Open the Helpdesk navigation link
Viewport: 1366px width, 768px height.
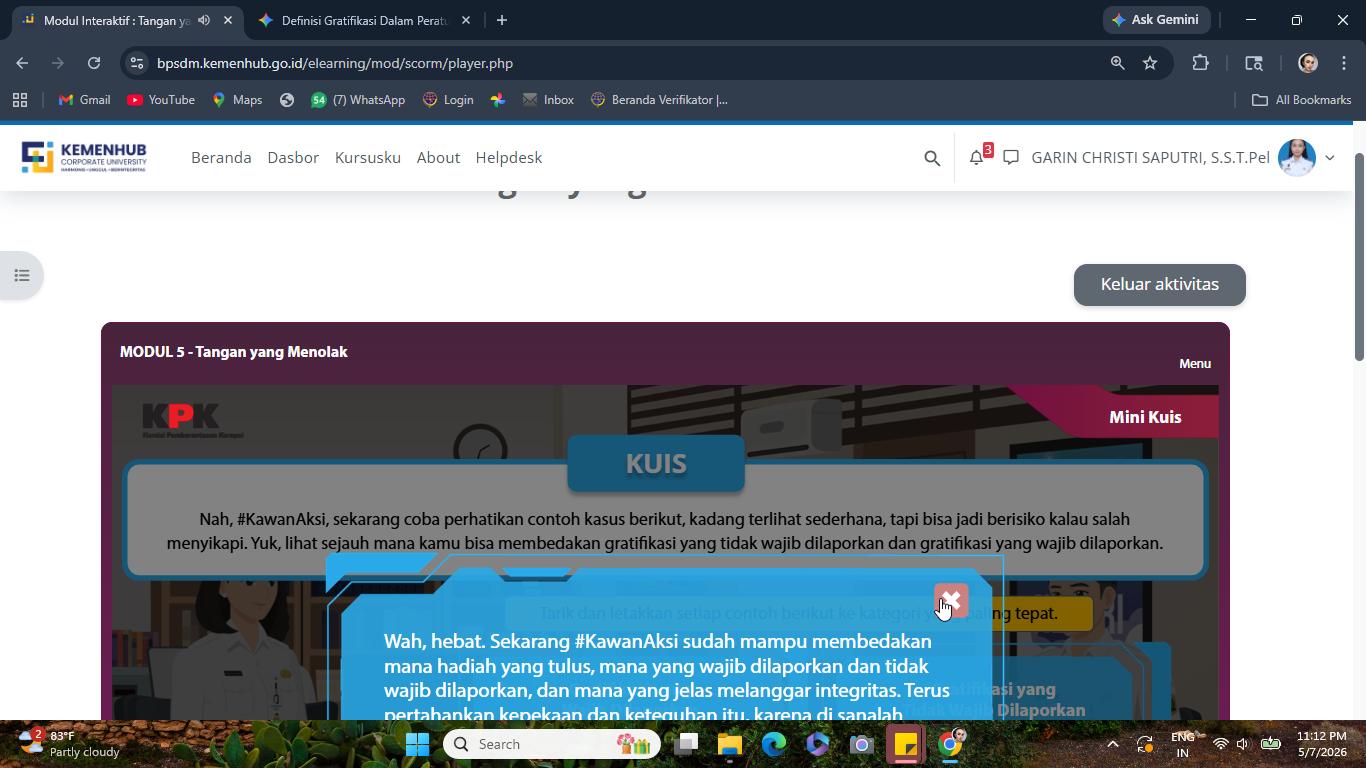point(509,157)
